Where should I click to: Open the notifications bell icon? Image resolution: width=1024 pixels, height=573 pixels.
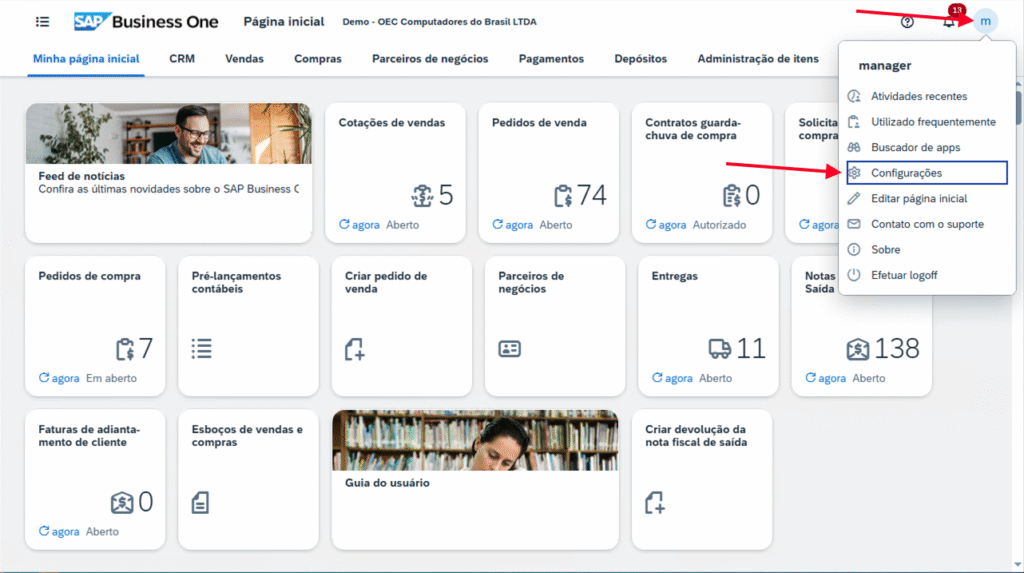coord(948,22)
